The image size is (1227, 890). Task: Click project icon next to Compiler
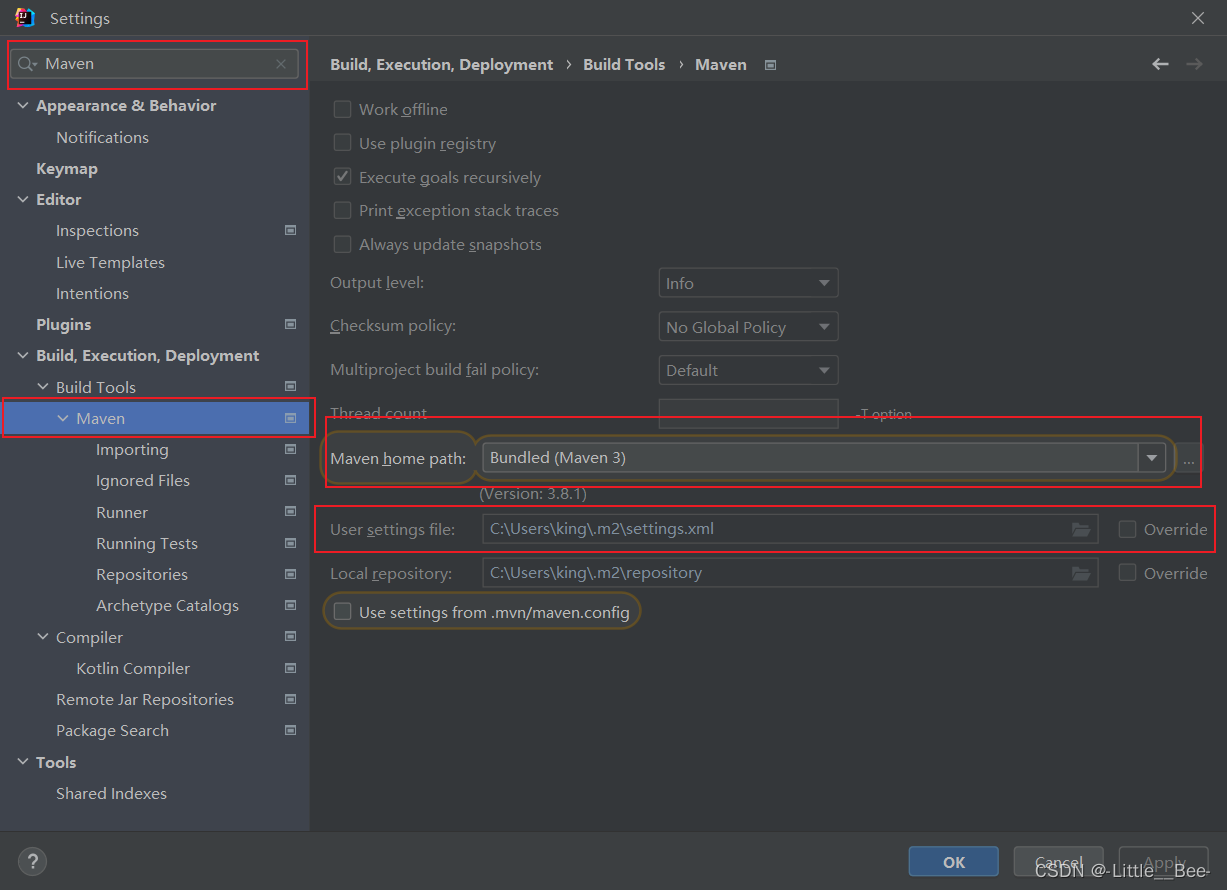pyautogui.click(x=290, y=638)
